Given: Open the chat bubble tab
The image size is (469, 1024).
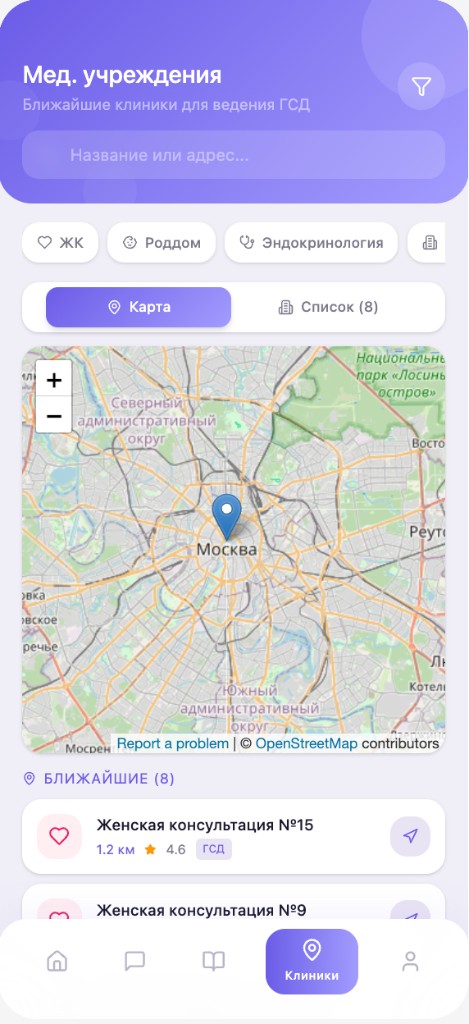Looking at the screenshot, I should click(135, 961).
